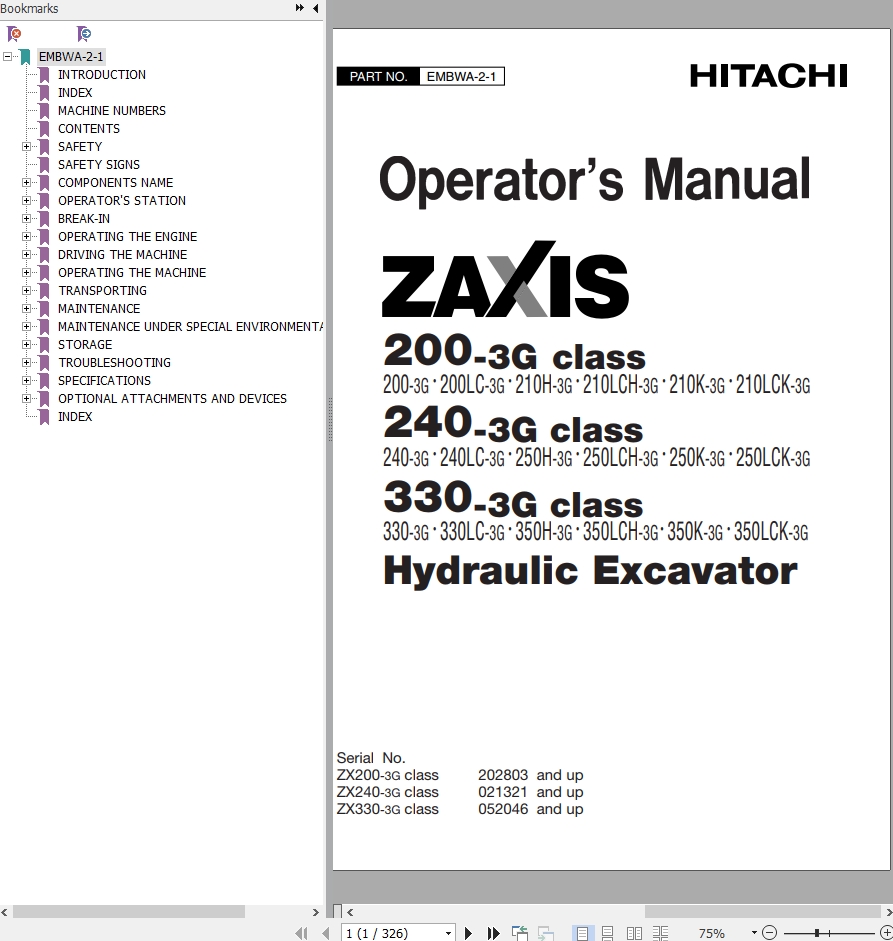Click the purple bookmark icon beside TRANSPORTING
Image resolution: width=893 pixels, height=941 pixels.
44,290
